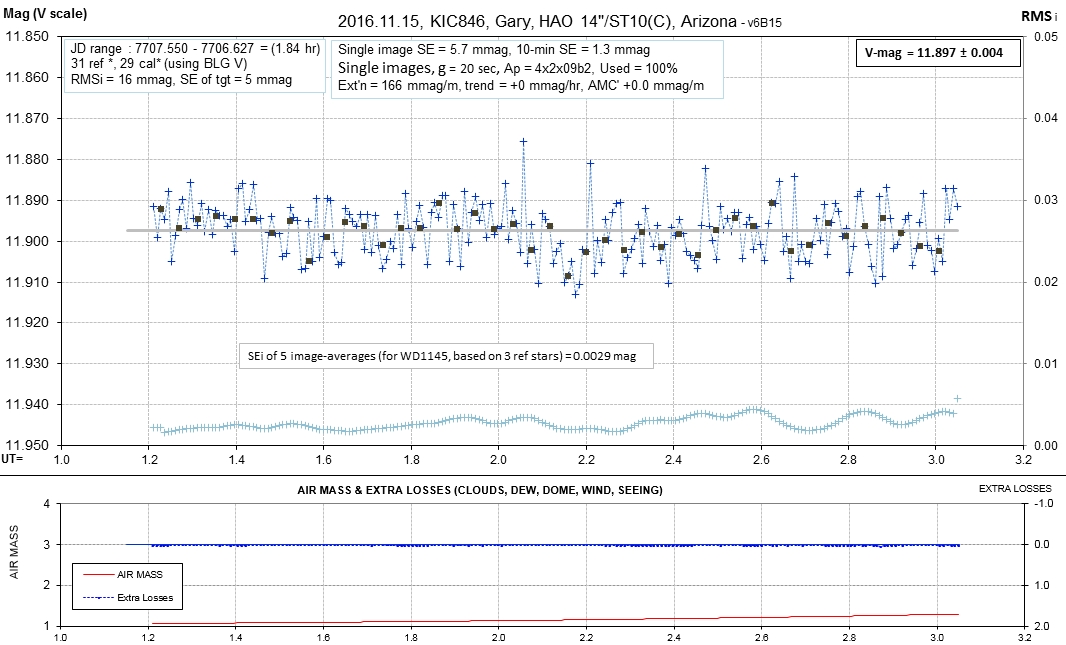Screen dimensions: 1066x645
Task: Click the 'RMS i' axis label
Action: (x=1039, y=16)
